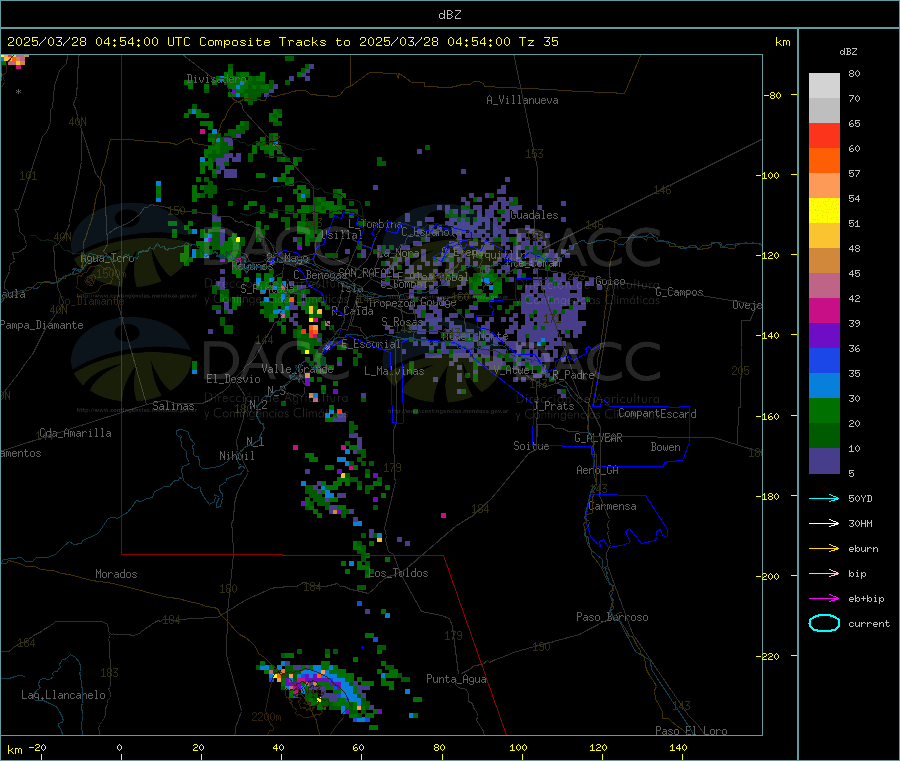
Task: Click the Paso_El_Loro map label
Action: click(691, 731)
